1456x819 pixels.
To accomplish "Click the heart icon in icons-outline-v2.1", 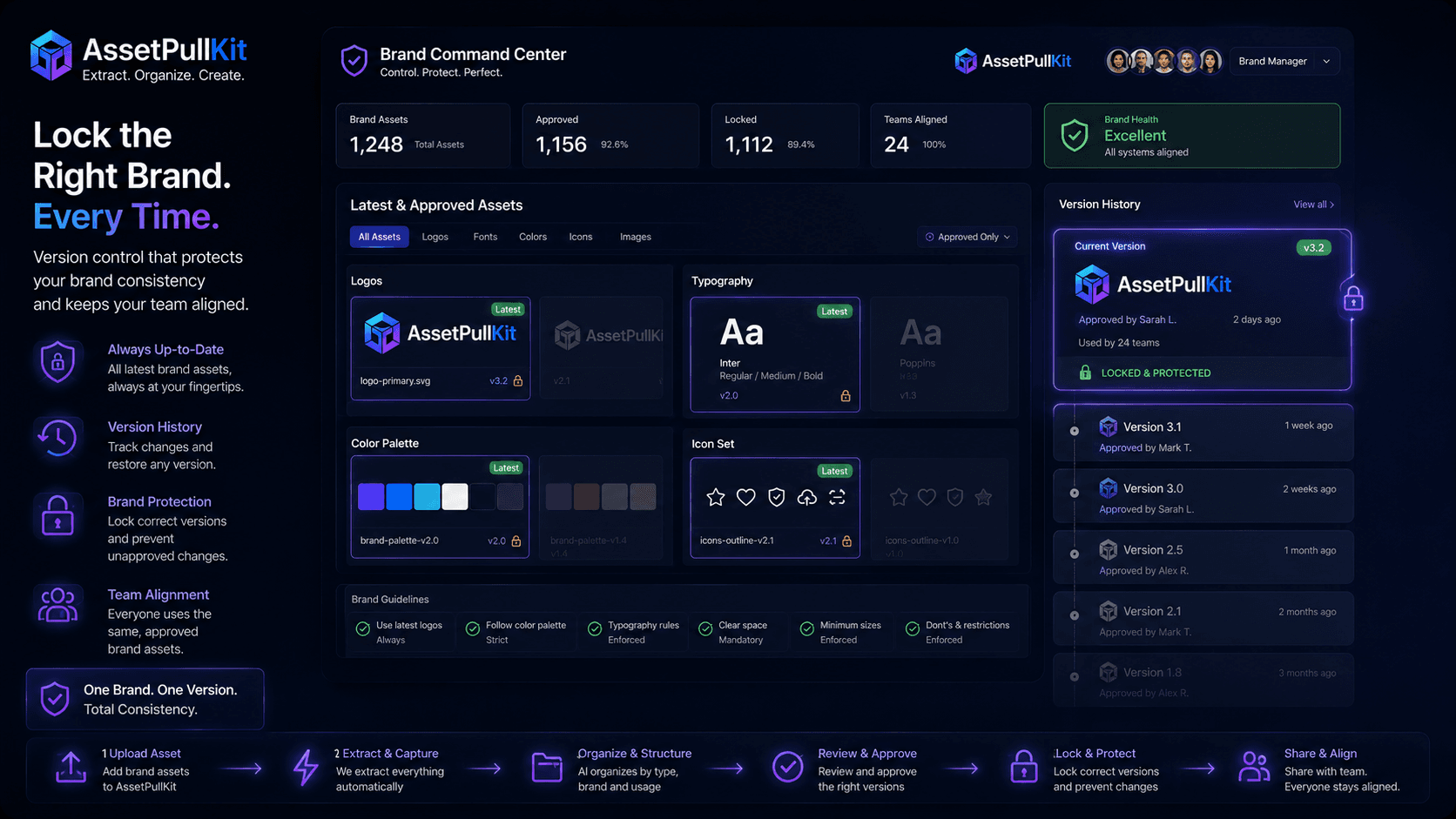I will [746, 497].
